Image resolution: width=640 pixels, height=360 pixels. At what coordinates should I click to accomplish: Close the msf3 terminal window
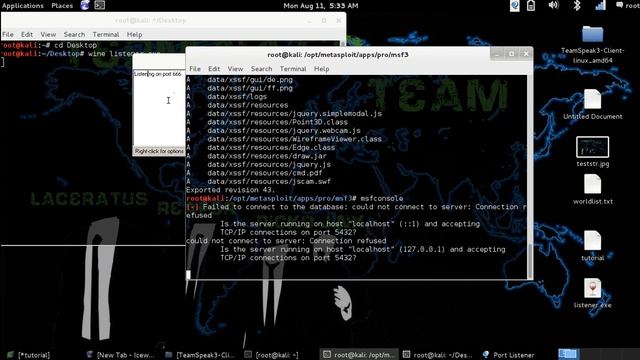point(526,54)
